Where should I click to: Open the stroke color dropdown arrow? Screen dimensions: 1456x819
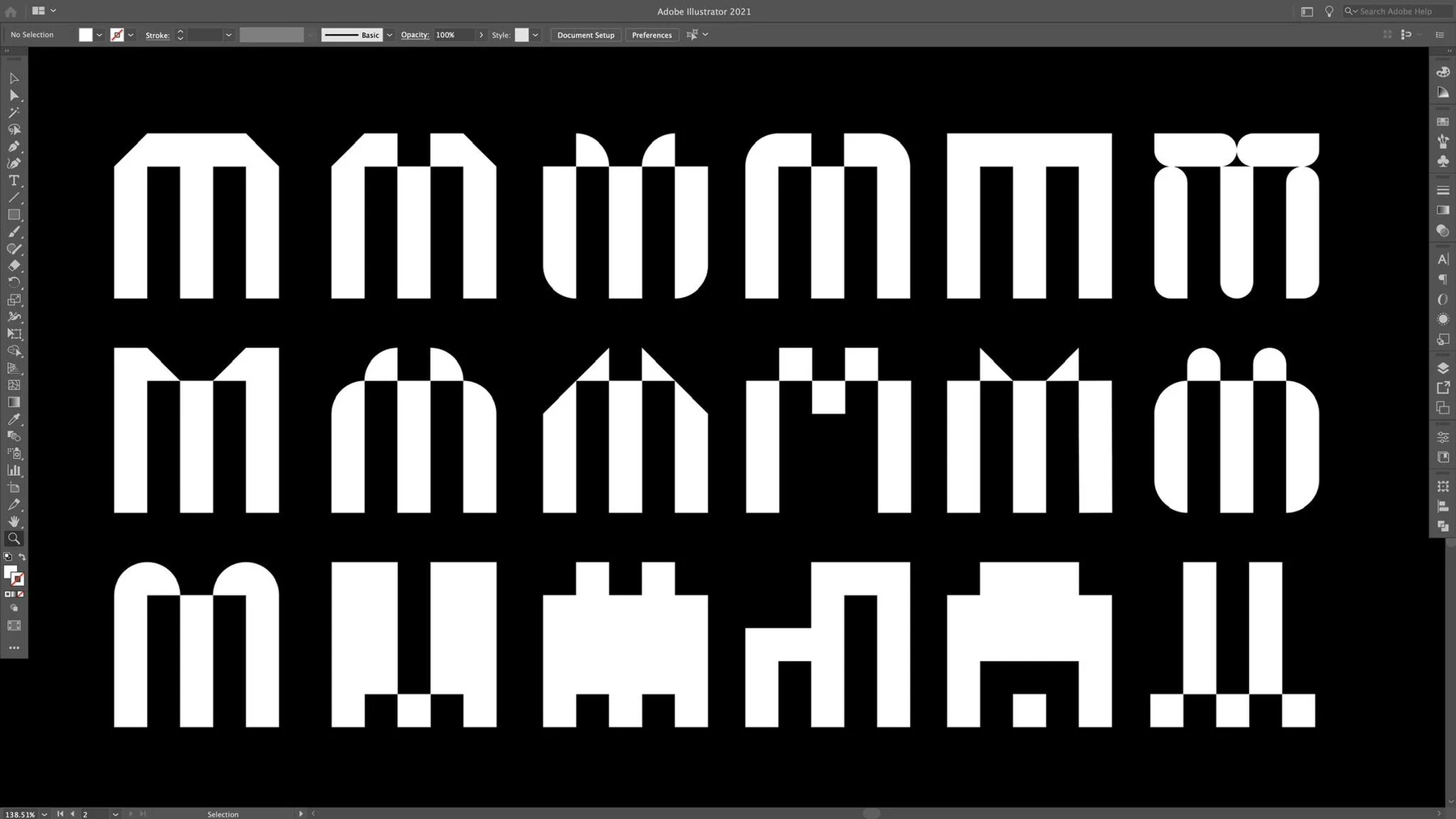[131, 35]
